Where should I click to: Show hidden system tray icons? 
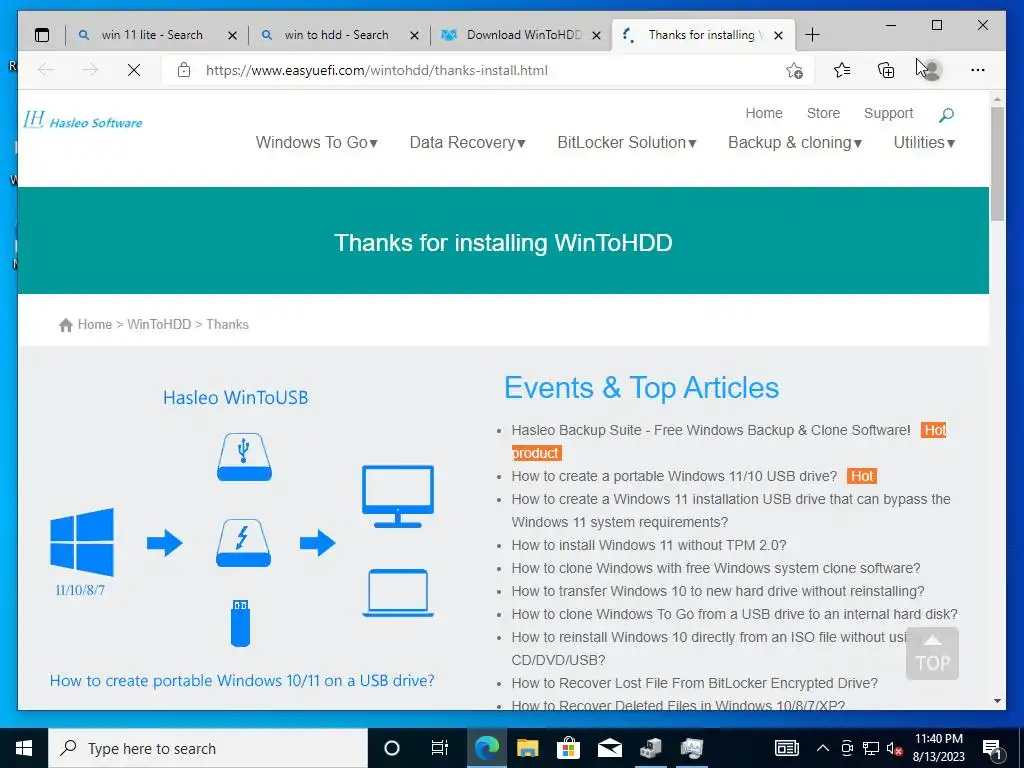[823, 748]
